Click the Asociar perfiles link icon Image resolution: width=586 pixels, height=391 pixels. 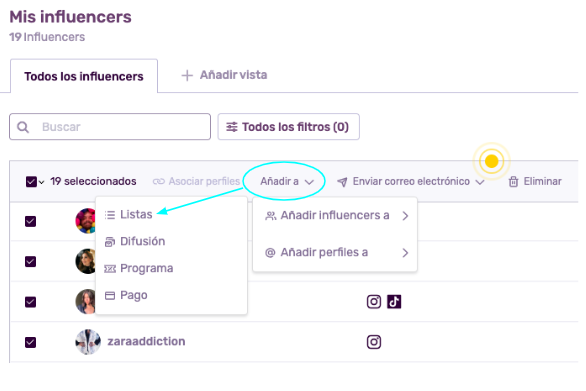tap(158, 182)
